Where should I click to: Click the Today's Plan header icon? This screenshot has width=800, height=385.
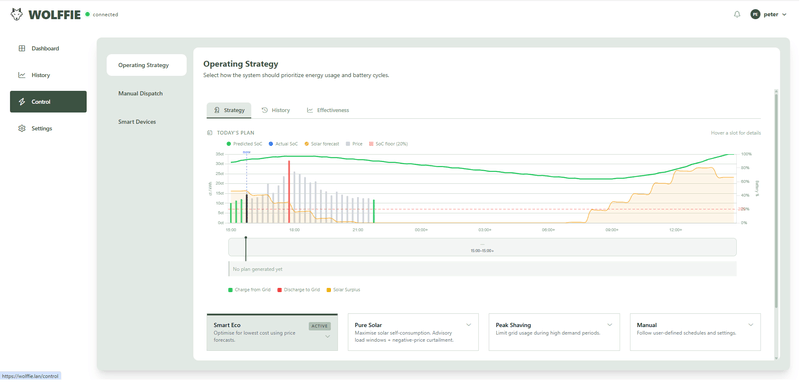[210, 133]
